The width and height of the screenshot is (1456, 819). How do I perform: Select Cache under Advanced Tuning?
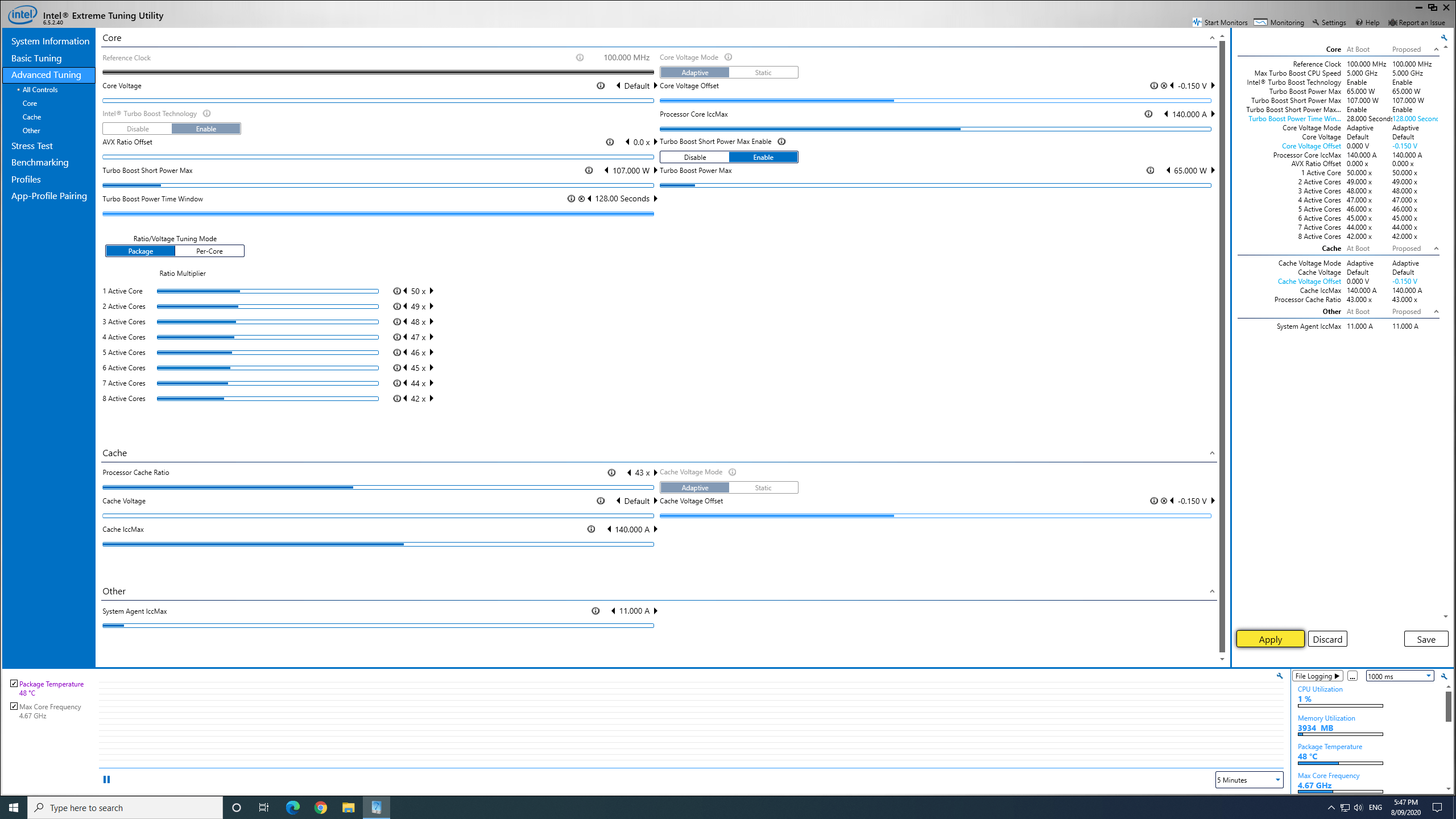pos(32,117)
